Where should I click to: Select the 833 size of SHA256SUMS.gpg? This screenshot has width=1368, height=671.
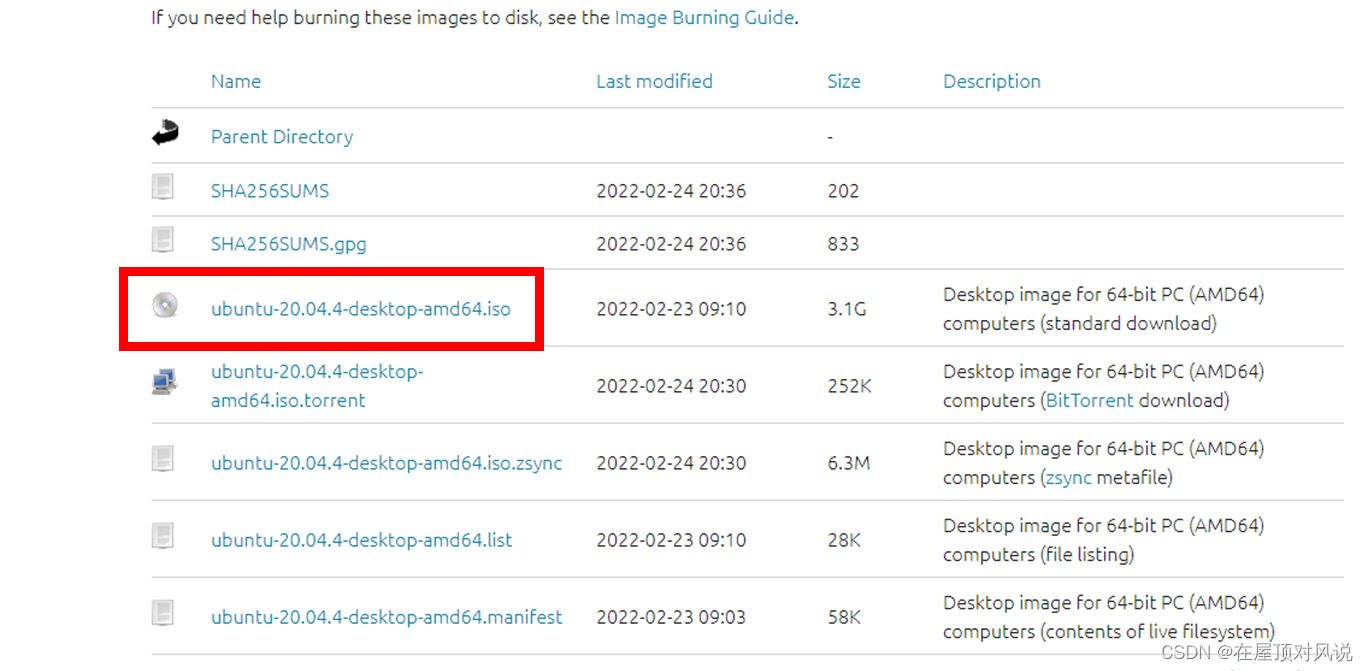click(843, 244)
